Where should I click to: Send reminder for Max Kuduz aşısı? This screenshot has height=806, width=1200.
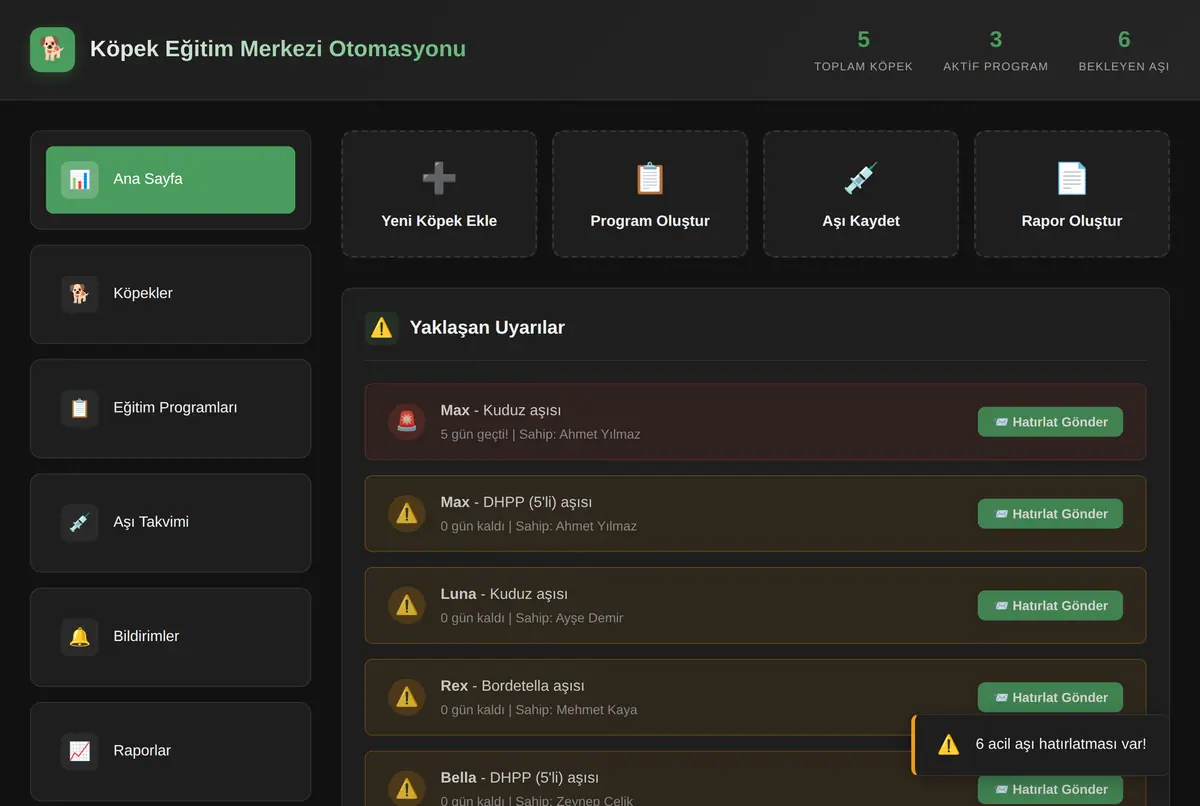[x=1050, y=422]
